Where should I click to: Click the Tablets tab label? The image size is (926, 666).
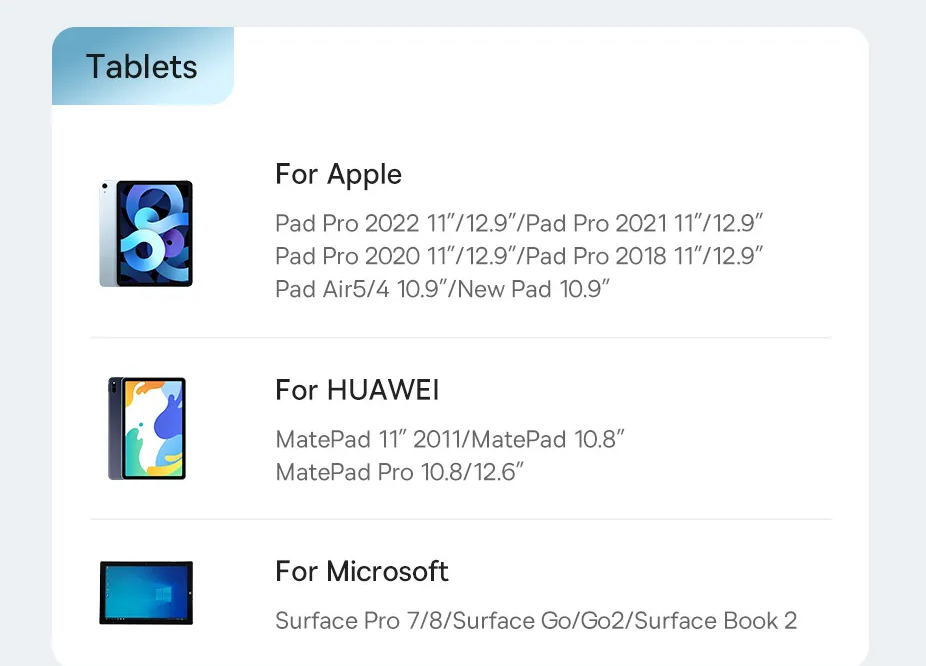(142, 66)
